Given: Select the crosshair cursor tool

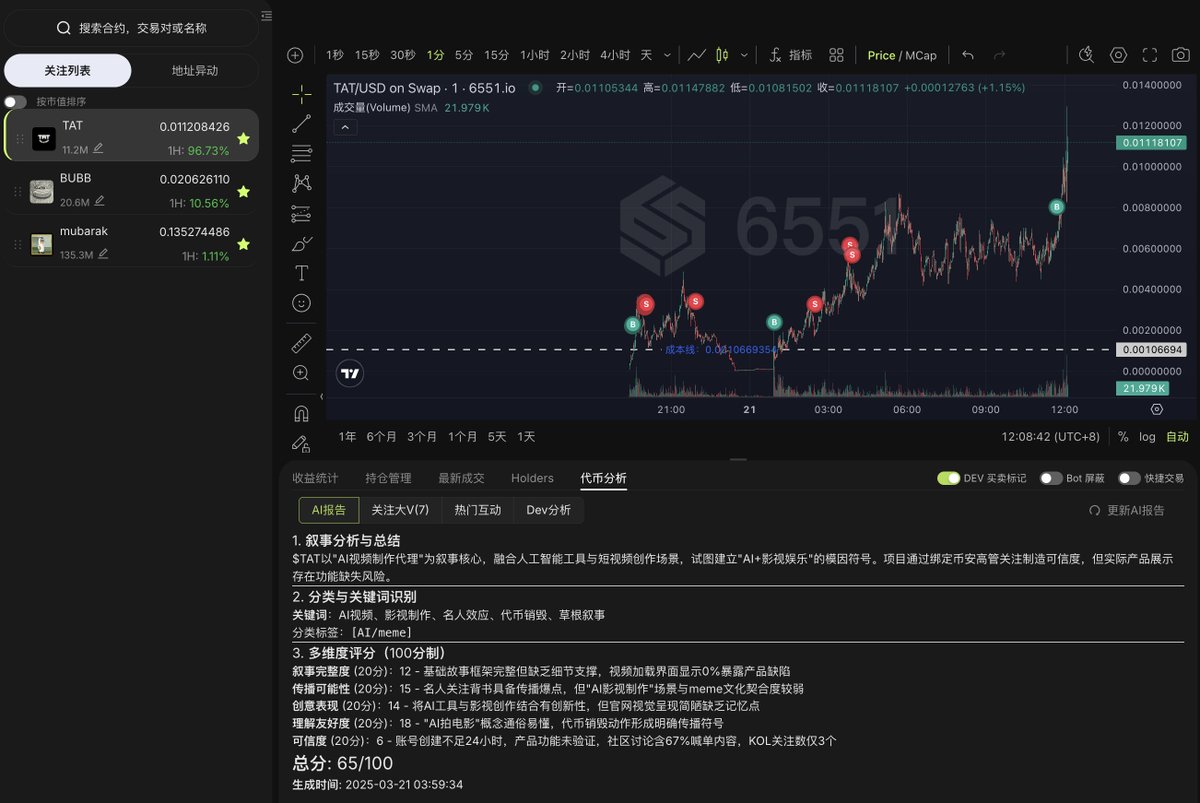Looking at the screenshot, I should (x=301, y=94).
